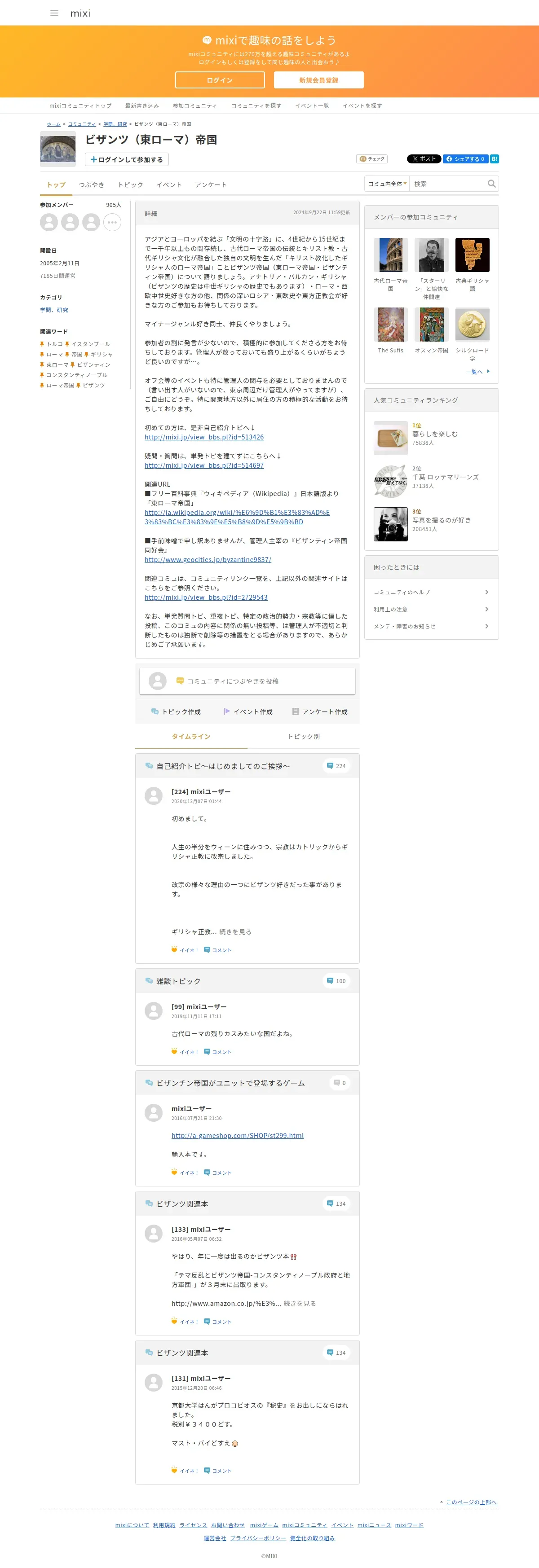Open 最新書き込み in navigation bar
The width and height of the screenshot is (539, 1568).
click(x=142, y=106)
